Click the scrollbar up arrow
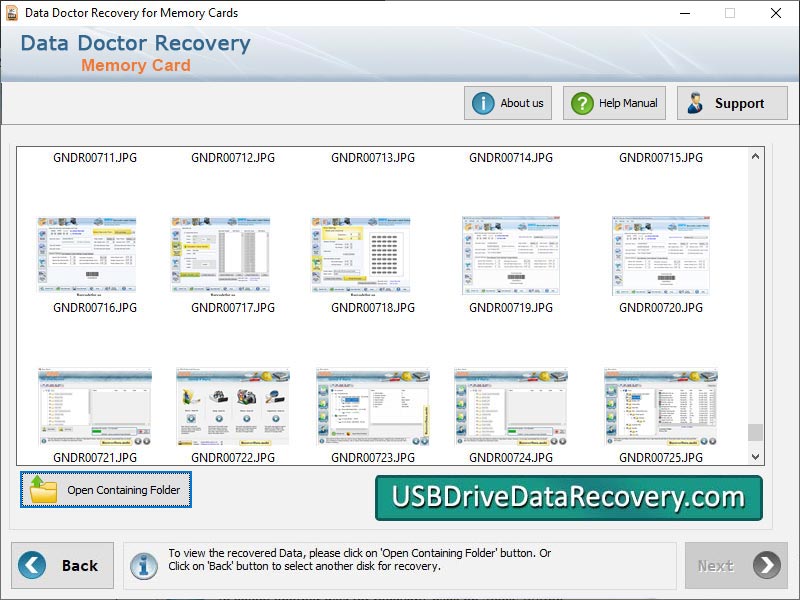 tap(753, 156)
